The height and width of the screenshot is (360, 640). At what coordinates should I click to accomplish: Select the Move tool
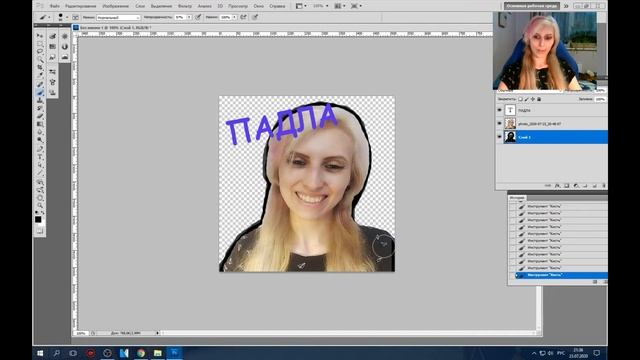click(40, 36)
